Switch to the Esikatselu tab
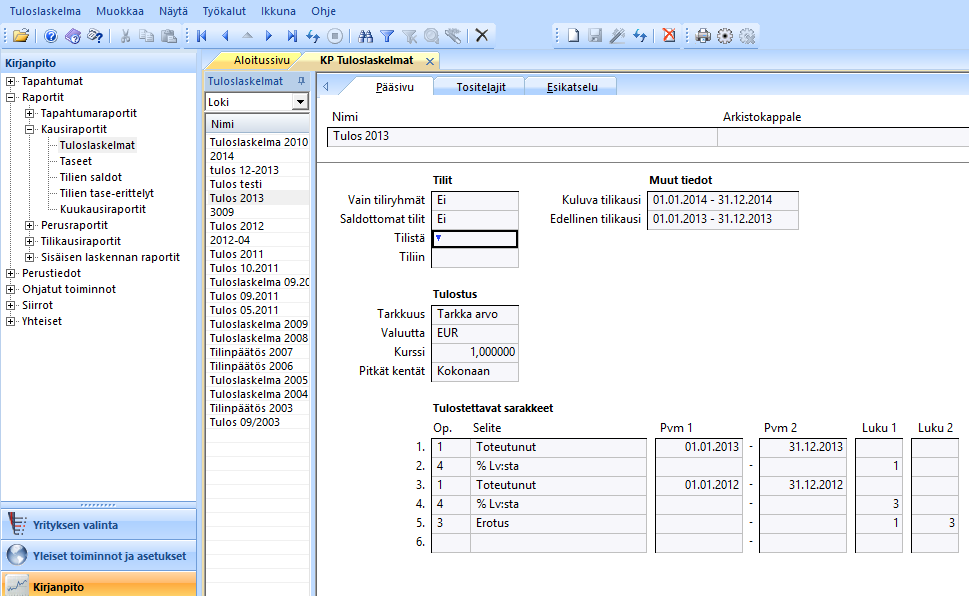 click(572, 87)
